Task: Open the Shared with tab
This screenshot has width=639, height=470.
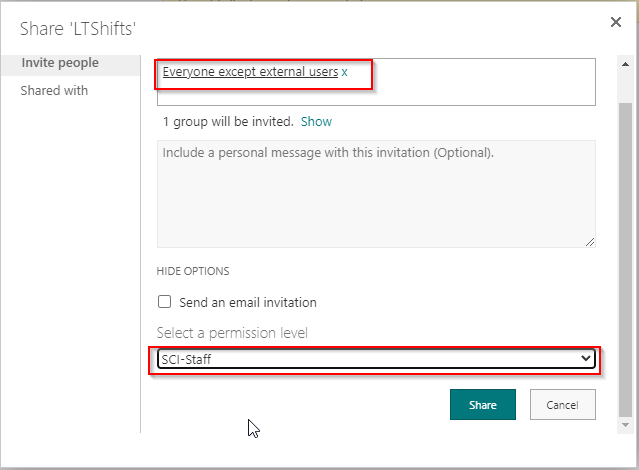Action: 54,91
